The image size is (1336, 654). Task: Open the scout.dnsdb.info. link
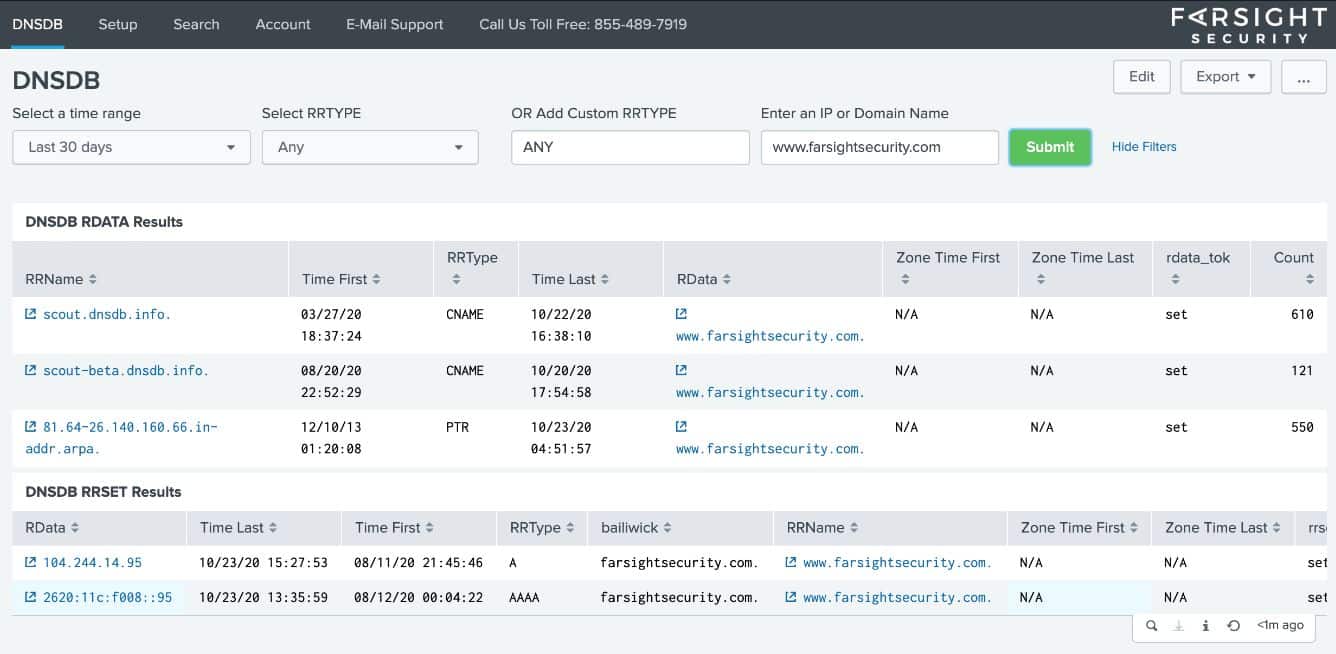107,314
